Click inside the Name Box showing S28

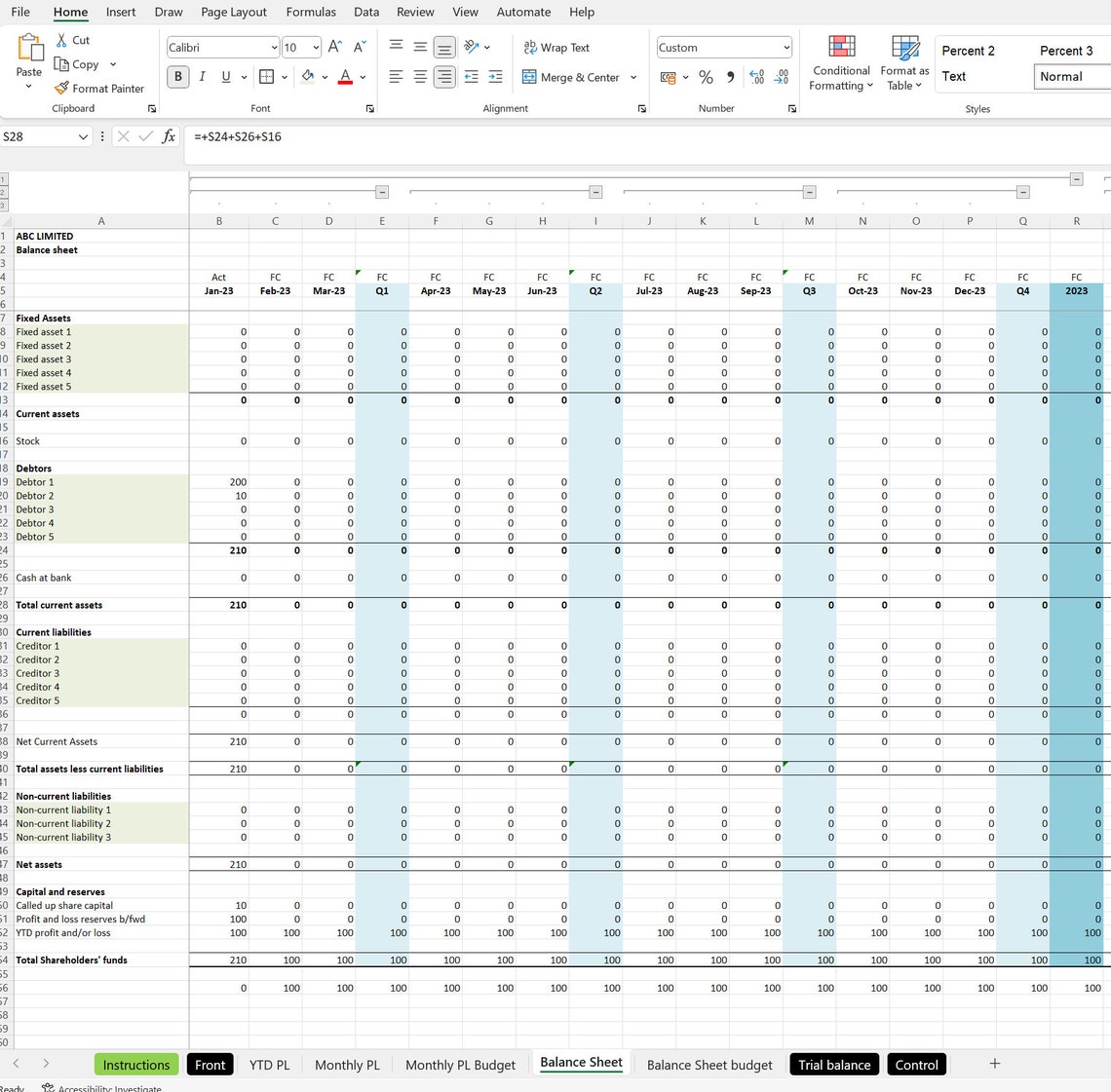tap(39, 136)
